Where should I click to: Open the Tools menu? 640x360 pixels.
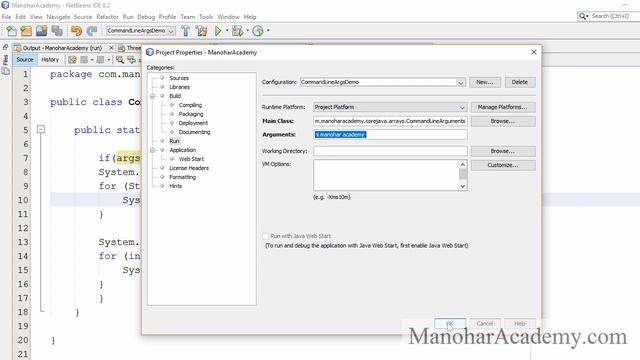click(206, 17)
